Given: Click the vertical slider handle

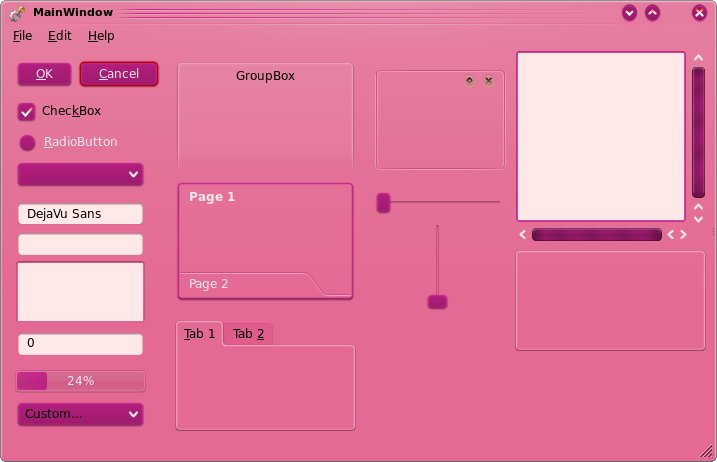Looking at the screenshot, I should coord(437,302).
